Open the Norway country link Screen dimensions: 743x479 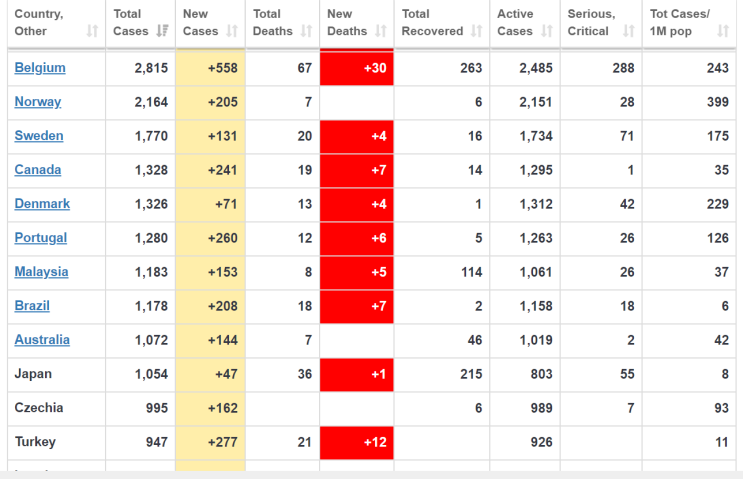(38, 102)
